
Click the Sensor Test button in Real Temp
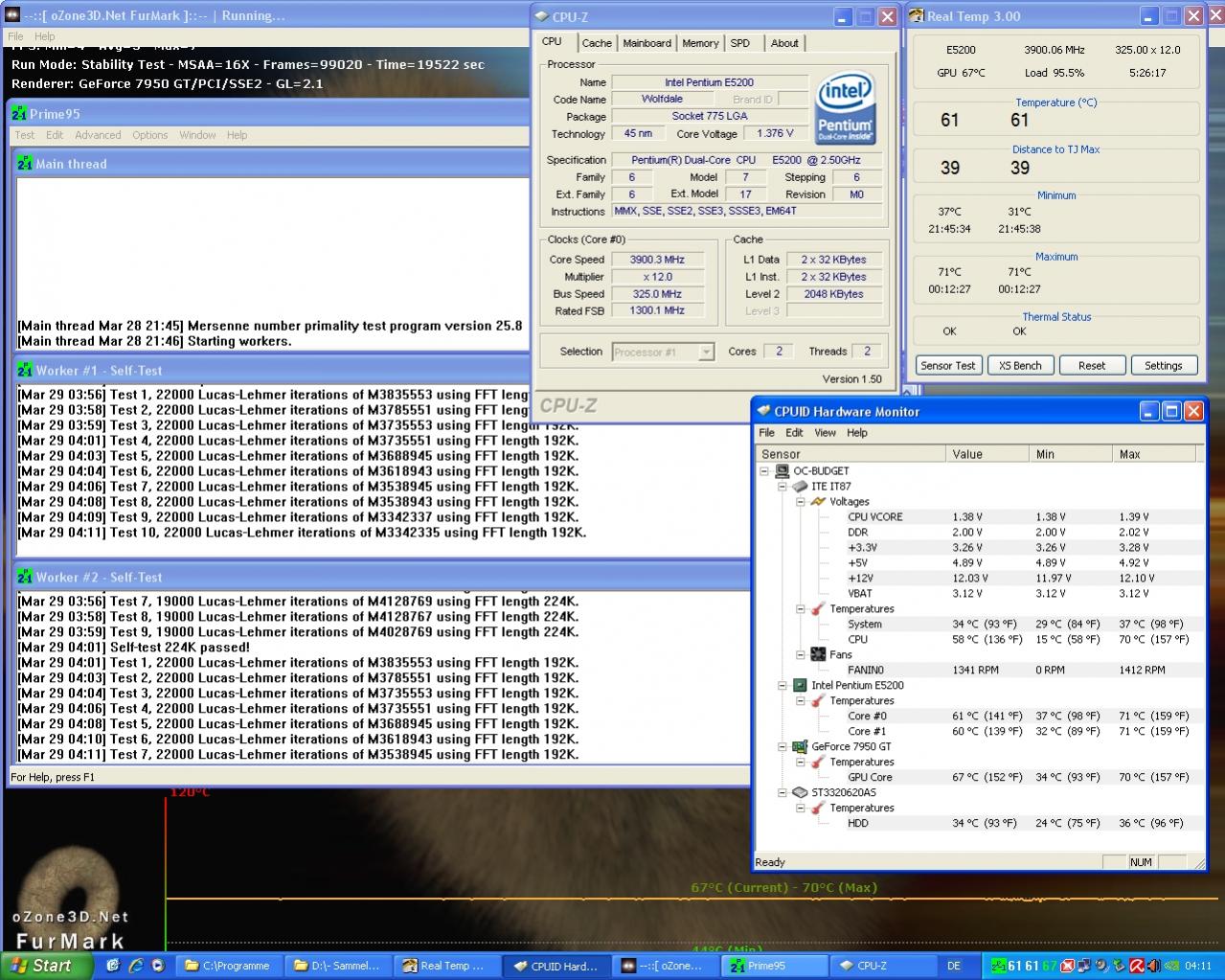(948, 365)
